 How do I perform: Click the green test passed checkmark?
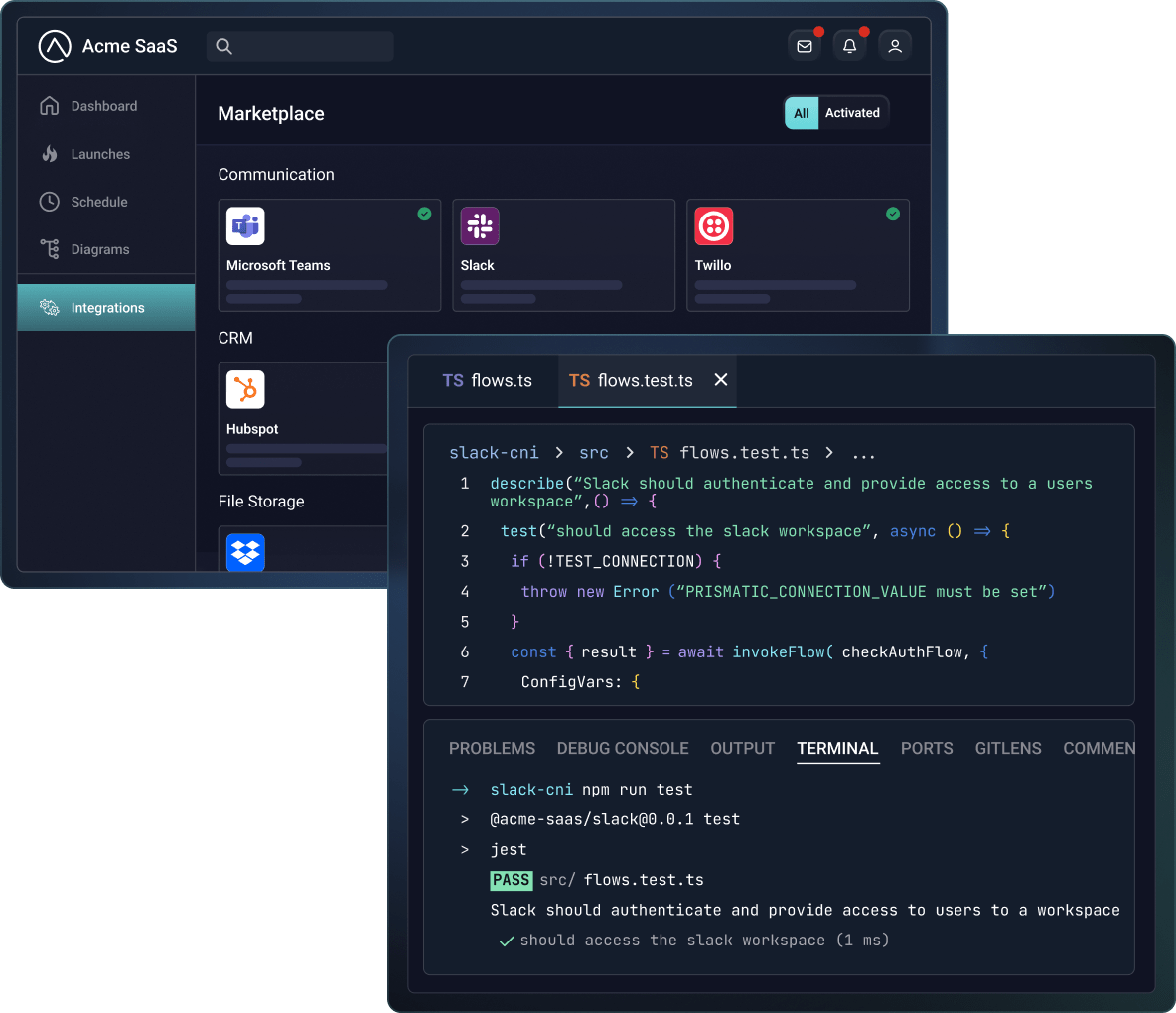point(507,941)
